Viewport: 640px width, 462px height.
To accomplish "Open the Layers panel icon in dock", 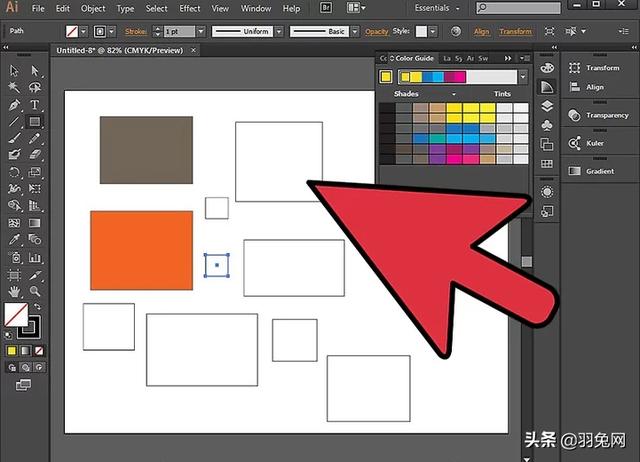I will 547,106.
